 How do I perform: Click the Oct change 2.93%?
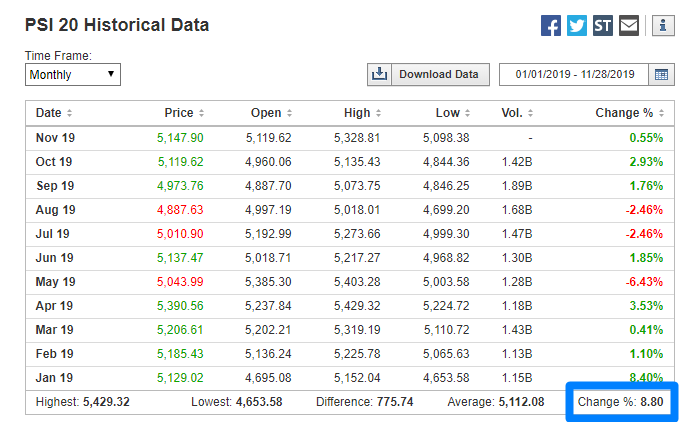646,162
